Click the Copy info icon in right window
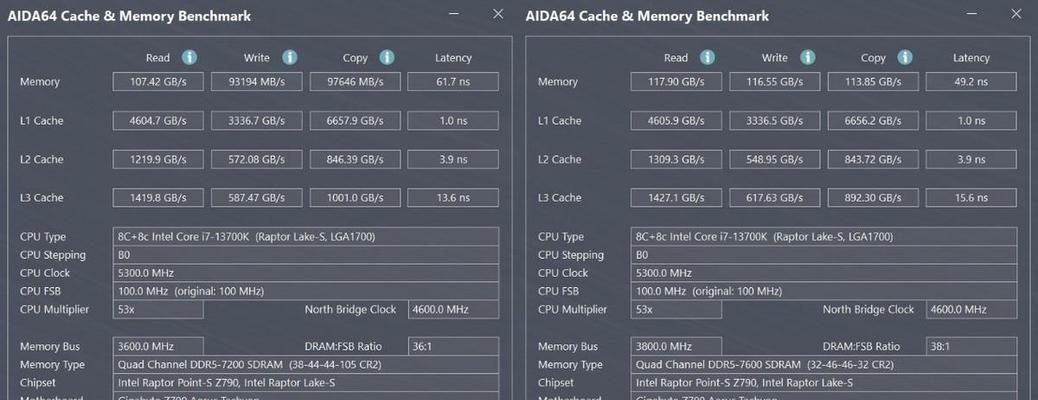This screenshot has width=1038, height=400. (x=906, y=58)
